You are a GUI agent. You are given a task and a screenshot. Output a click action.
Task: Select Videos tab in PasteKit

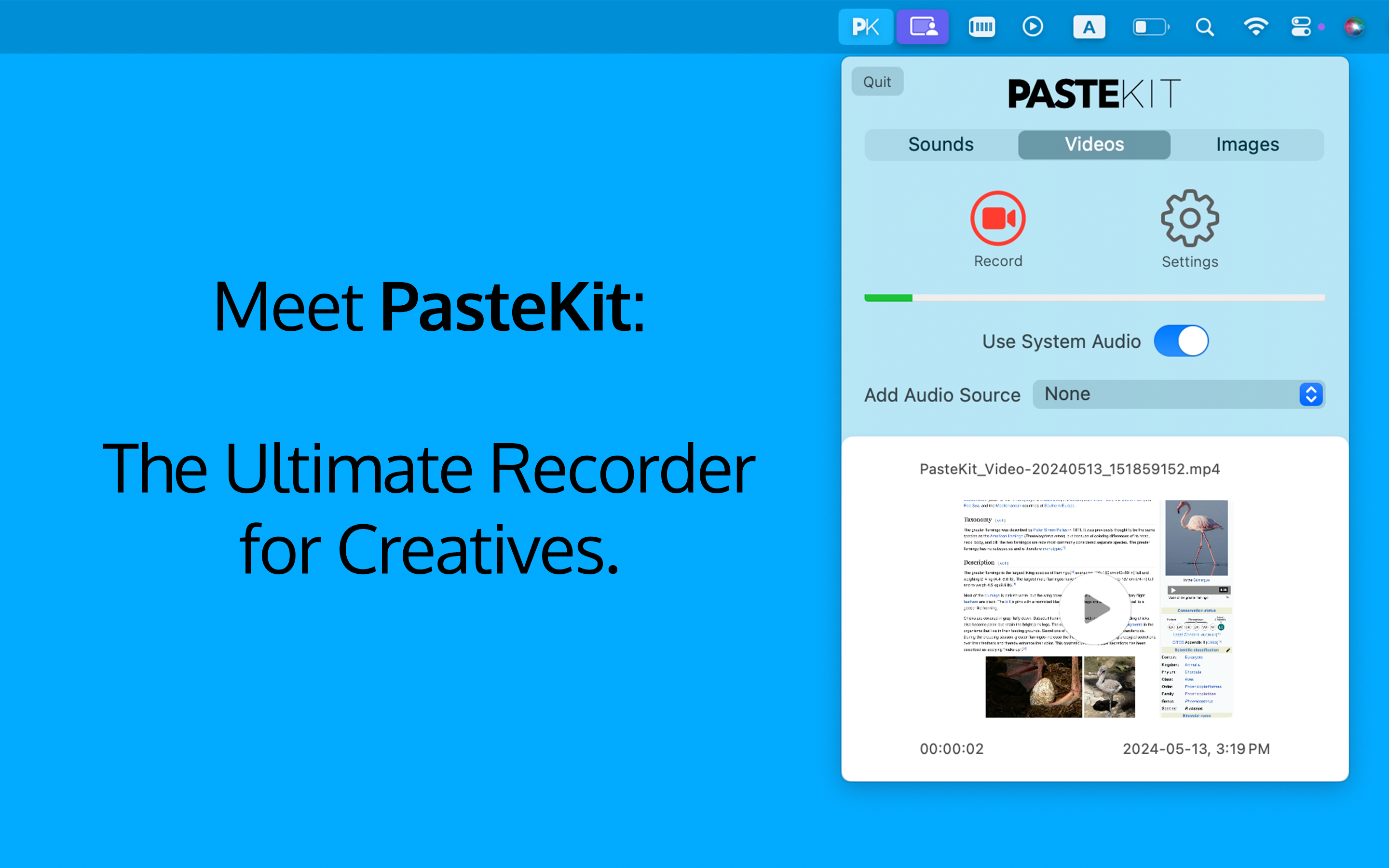coord(1094,144)
